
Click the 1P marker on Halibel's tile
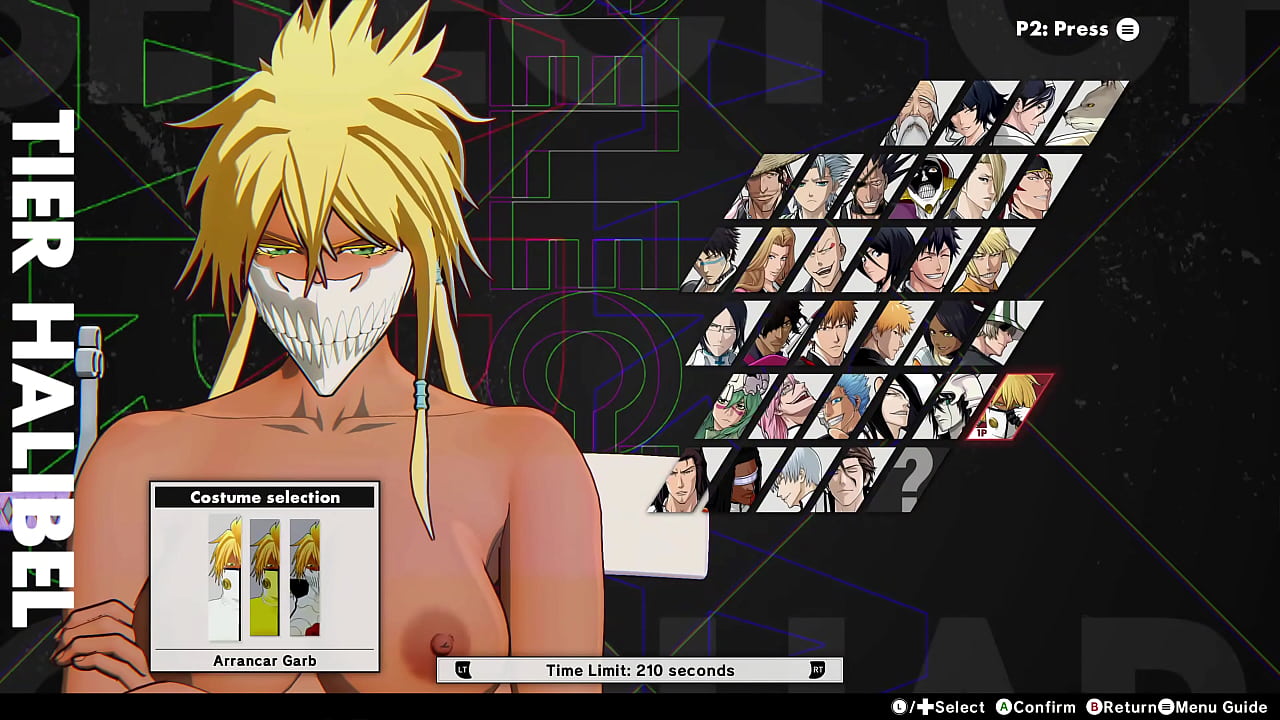click(980, 432)
